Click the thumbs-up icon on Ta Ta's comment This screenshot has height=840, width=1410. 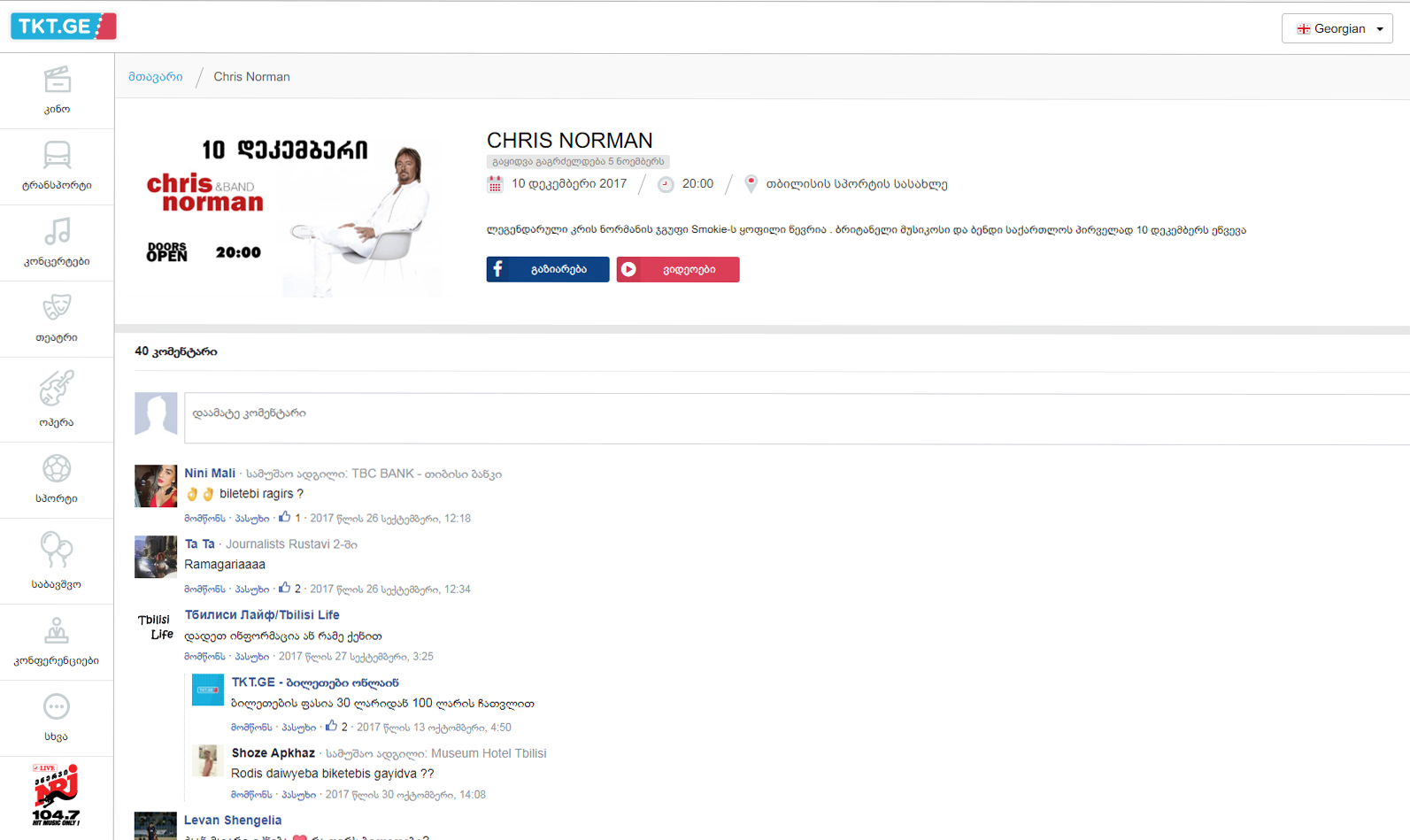tap(284, 588)
